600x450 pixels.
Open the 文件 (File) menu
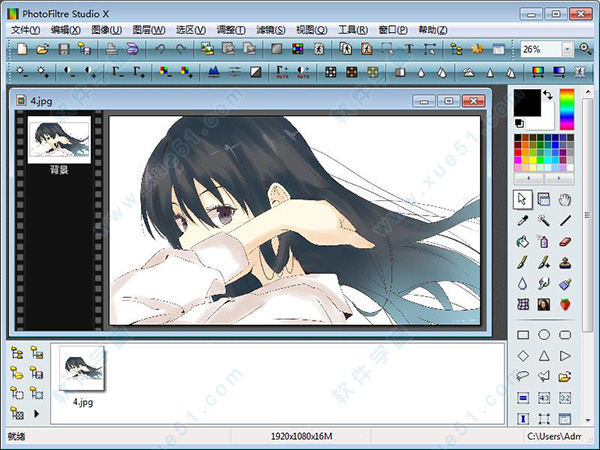point(25,30)
